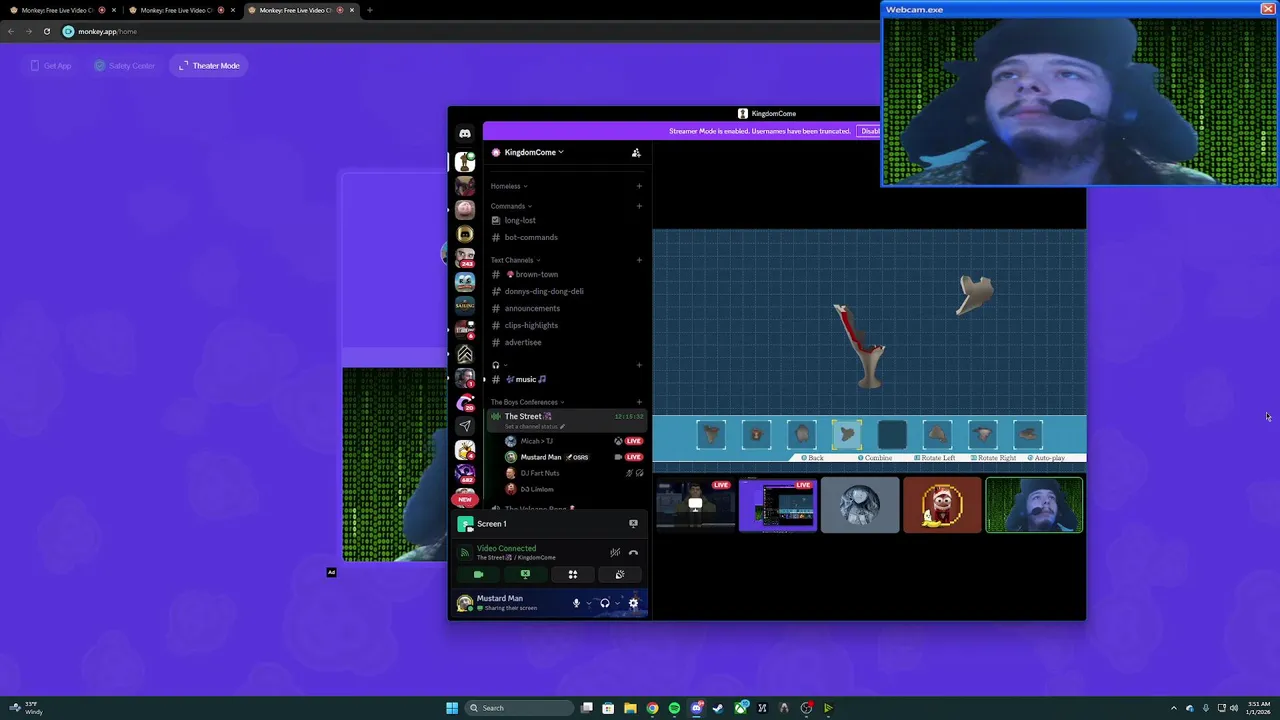
Task: Click the noise suppression icon near Video Connected
Action: 615,552
